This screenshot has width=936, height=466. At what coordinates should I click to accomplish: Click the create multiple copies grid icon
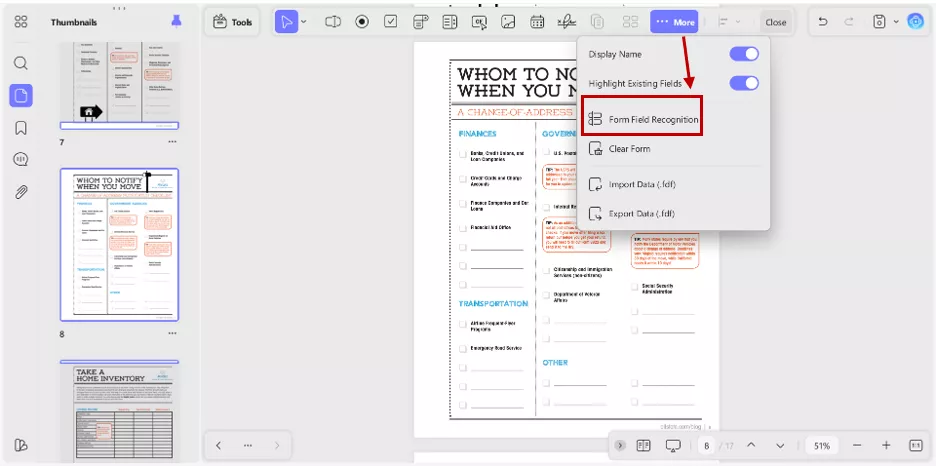630,22
